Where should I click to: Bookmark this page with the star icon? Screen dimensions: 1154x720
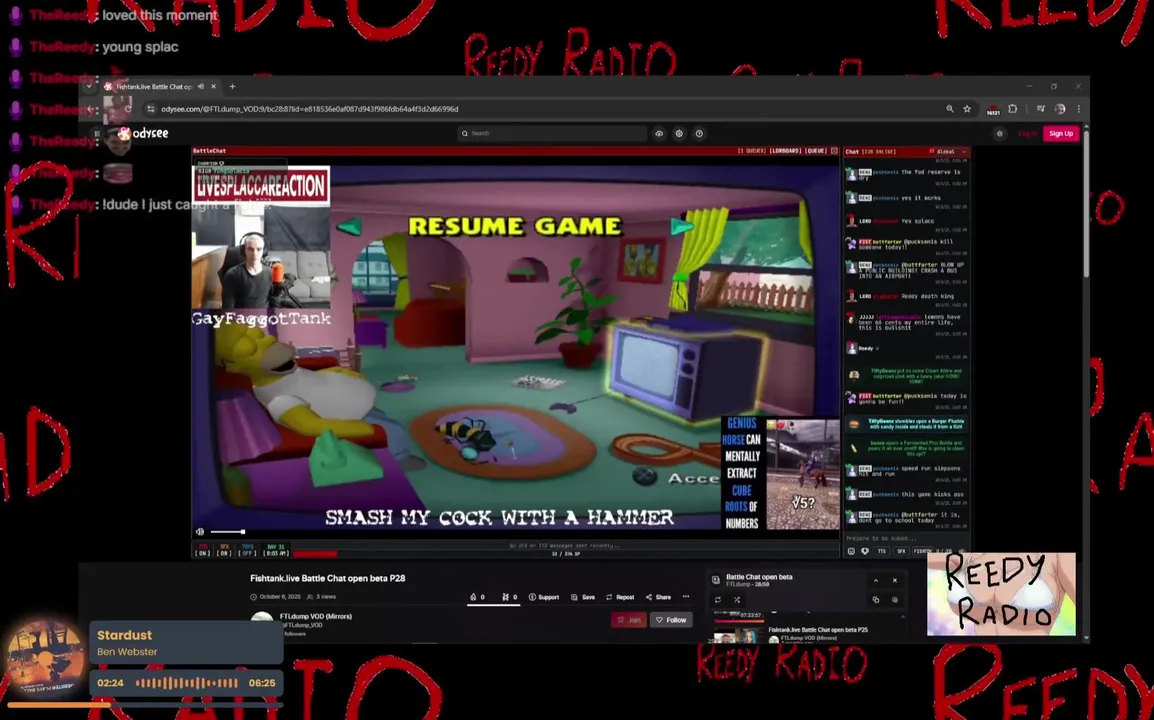[x=967, y=109]
